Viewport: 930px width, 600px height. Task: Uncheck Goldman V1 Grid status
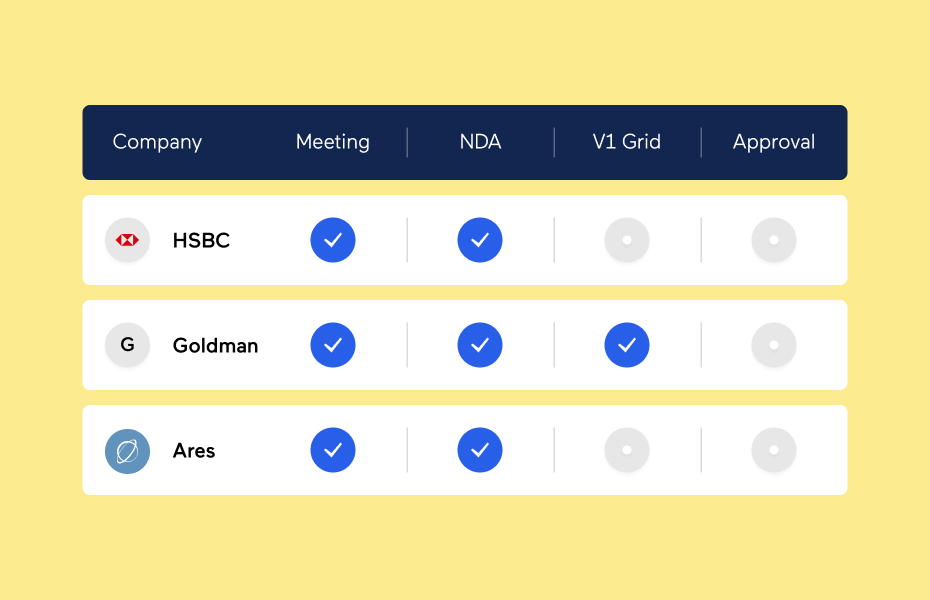click(627, 345)
